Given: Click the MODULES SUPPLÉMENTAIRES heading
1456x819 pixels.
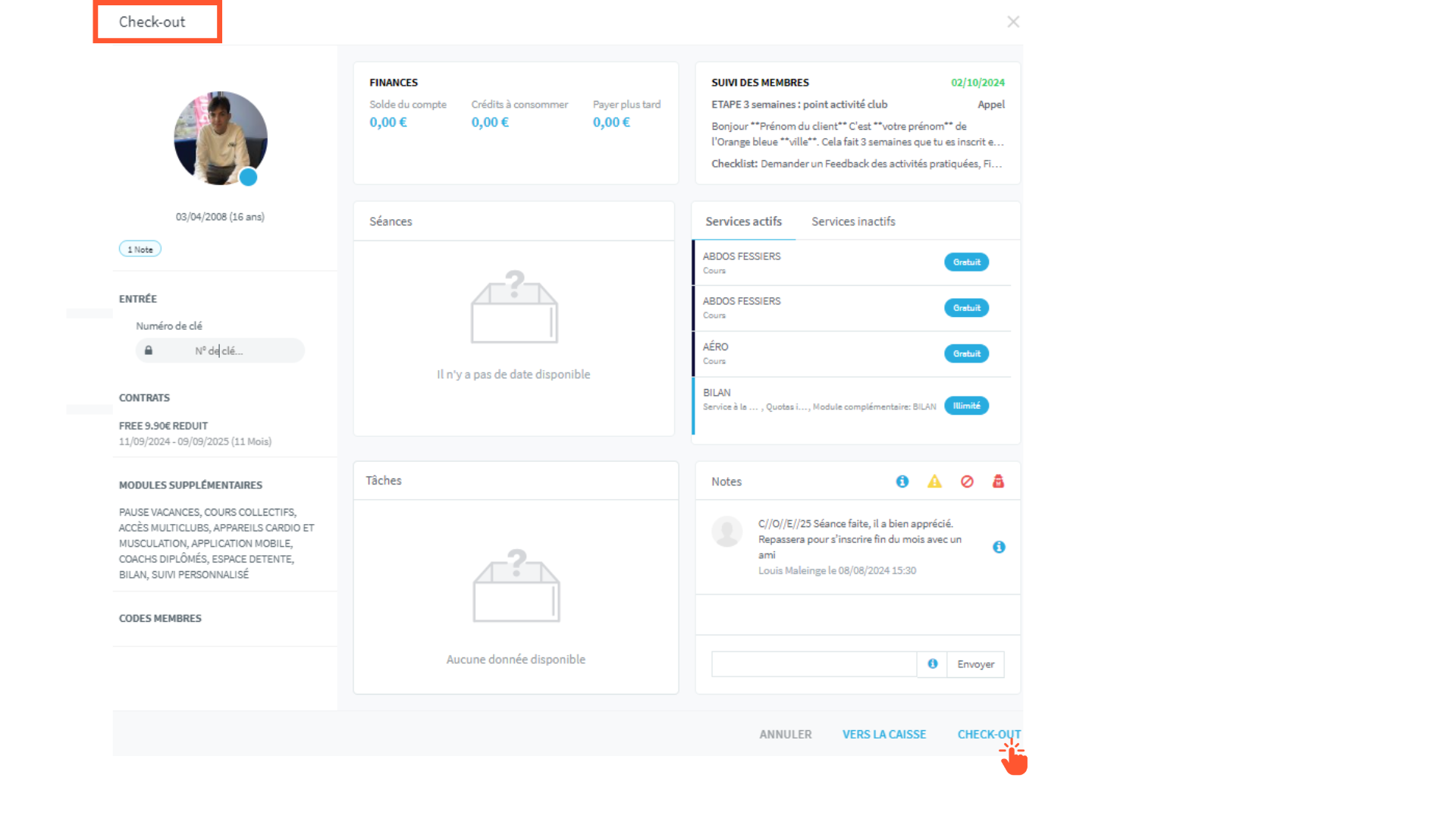Looking at the screenshot, I should [x=190, y=485].
